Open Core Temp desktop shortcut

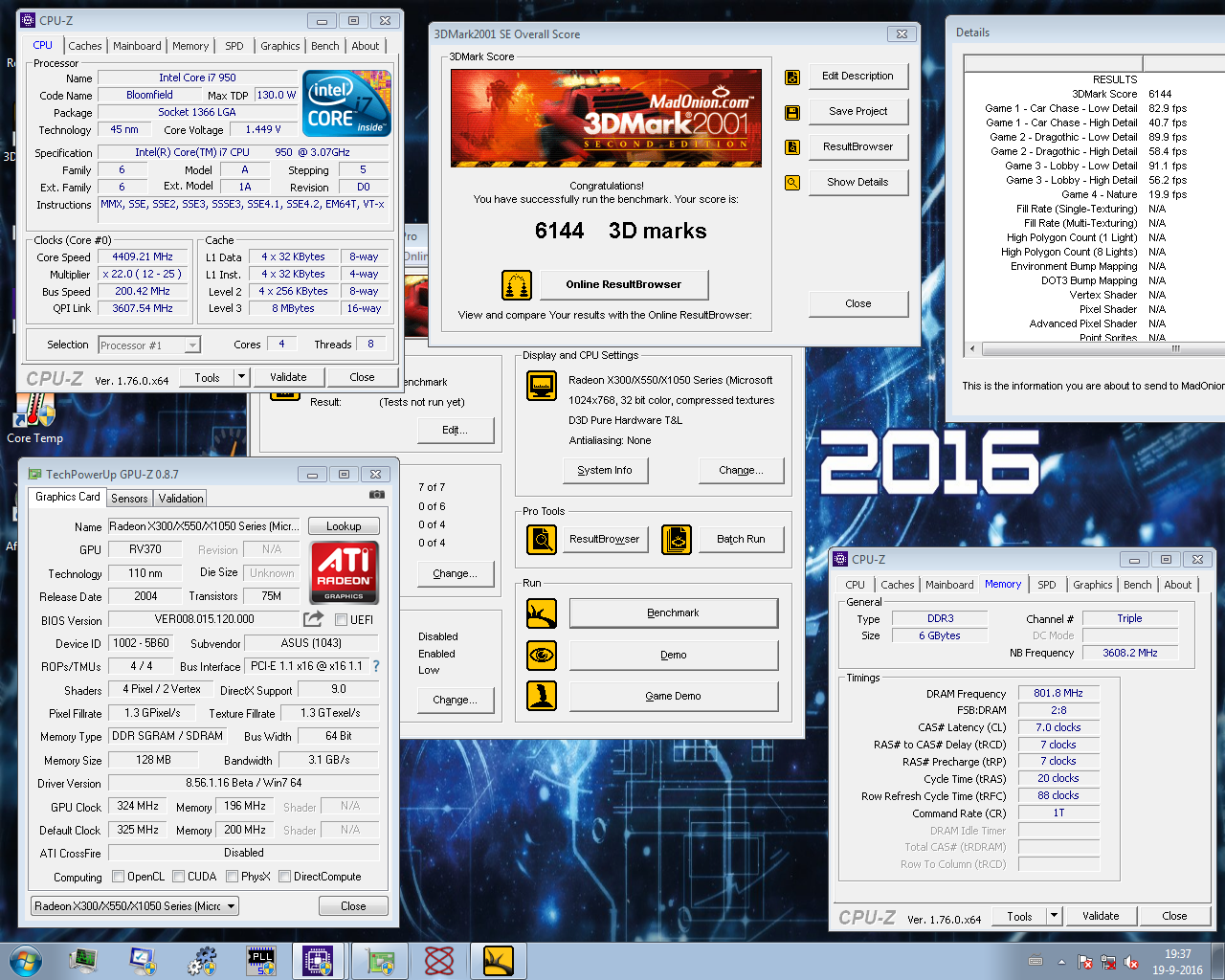pyautogui.click(x=34, y=418)
